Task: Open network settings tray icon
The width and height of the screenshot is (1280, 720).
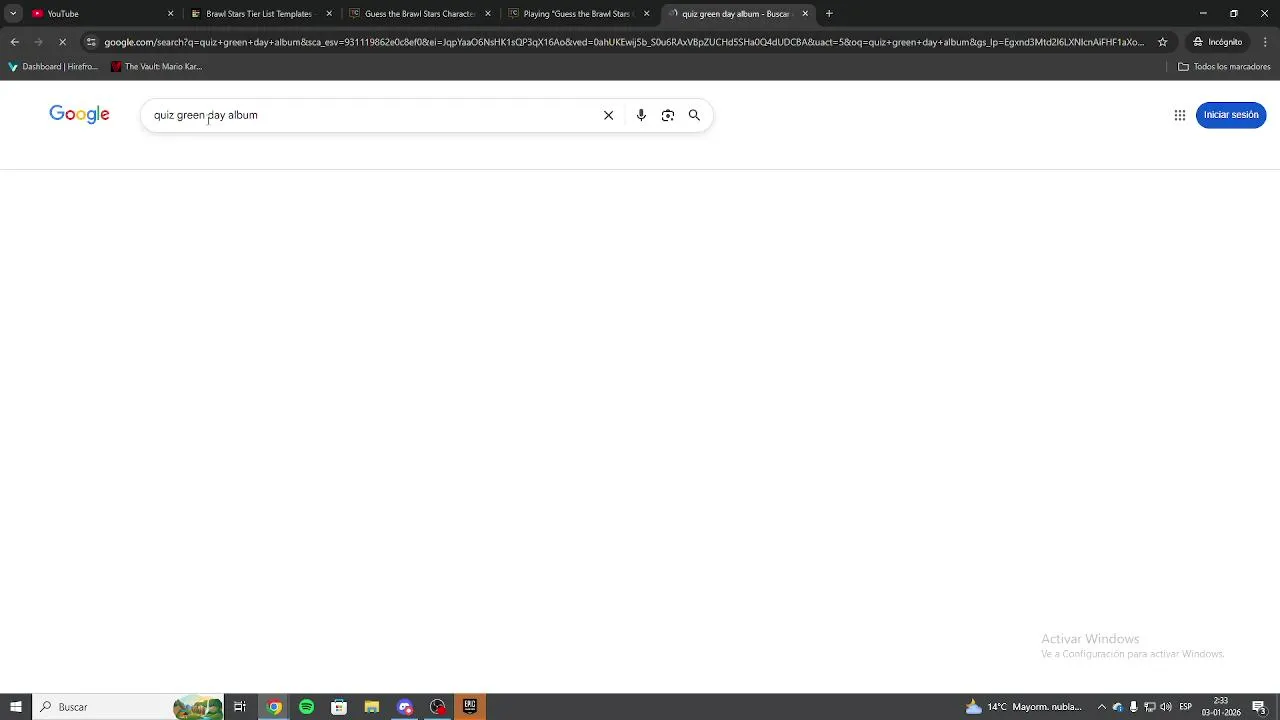Action: [x=1150, y=707]
